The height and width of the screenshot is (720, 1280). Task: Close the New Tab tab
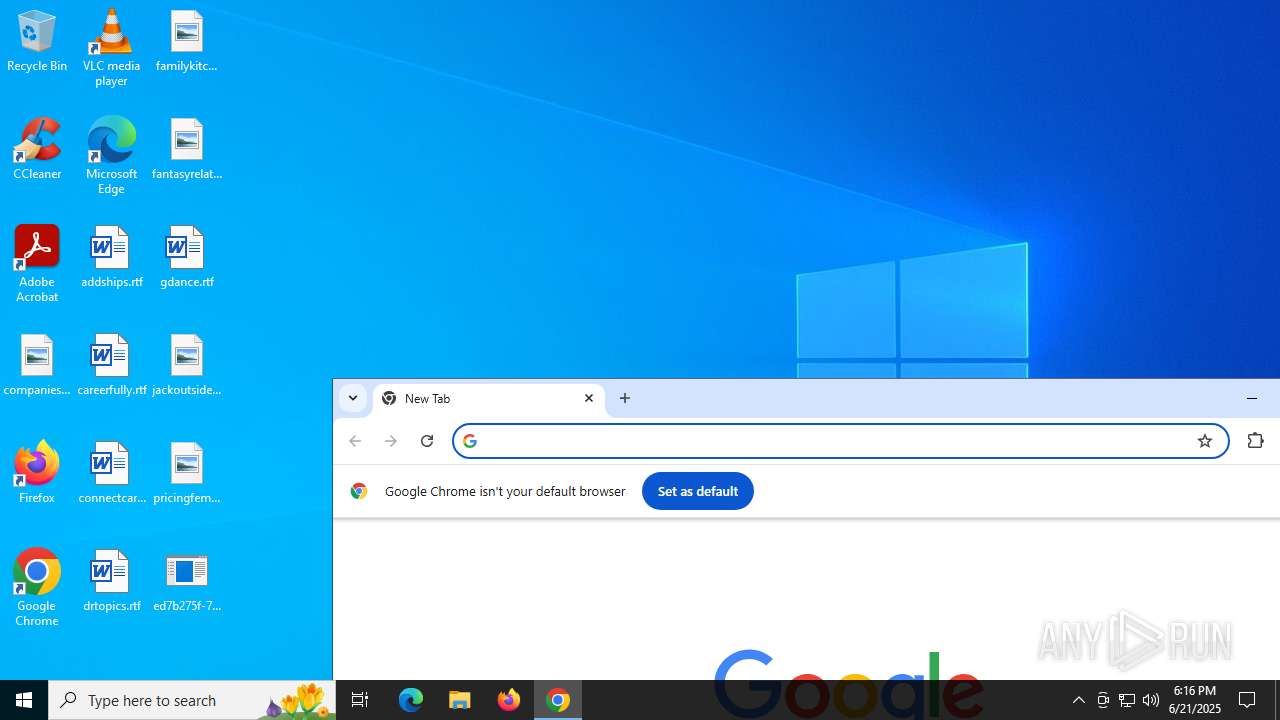click(x=589, y=398)
